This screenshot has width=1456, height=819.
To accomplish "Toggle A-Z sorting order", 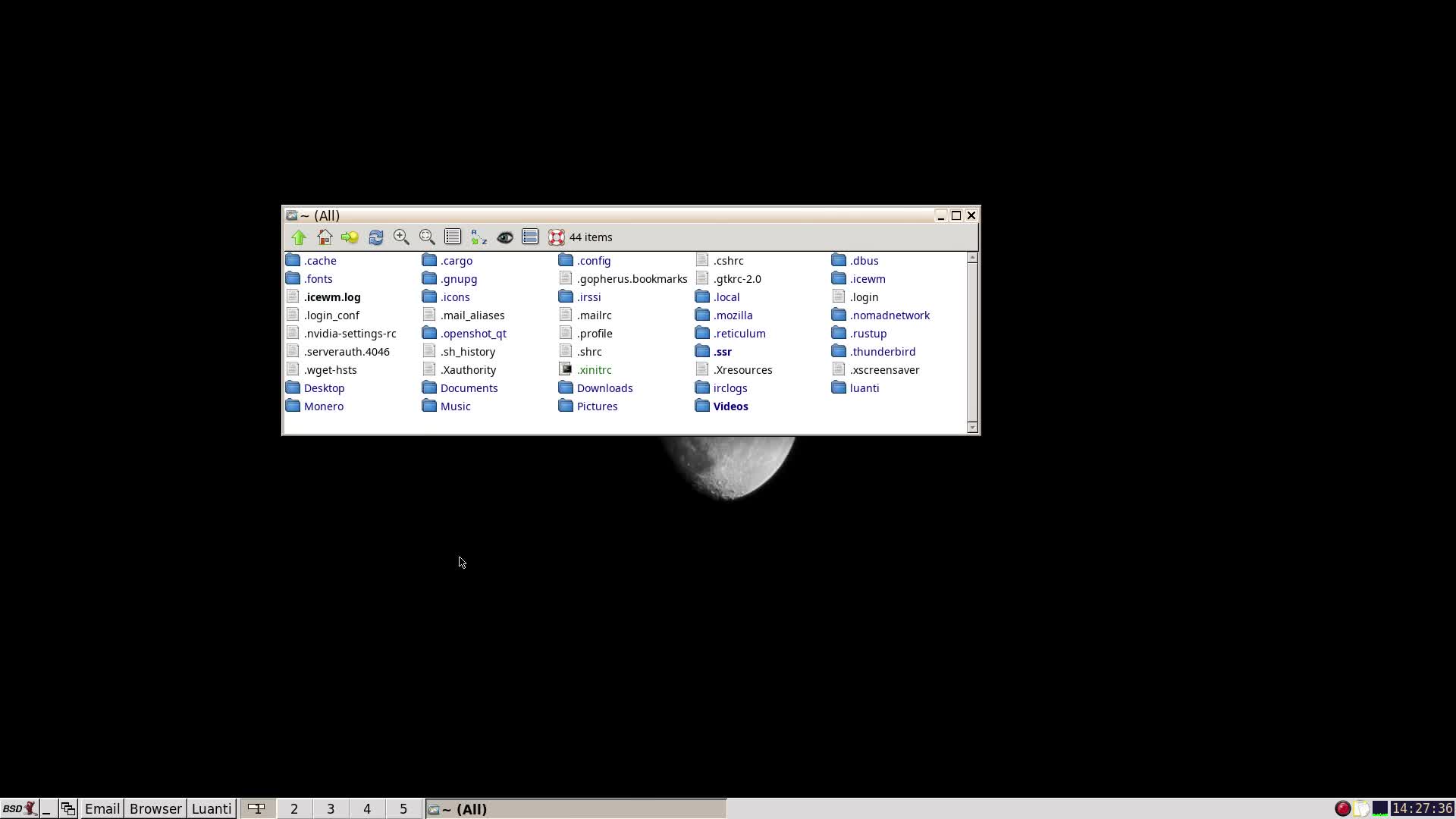I will click(x=478, y=237).
